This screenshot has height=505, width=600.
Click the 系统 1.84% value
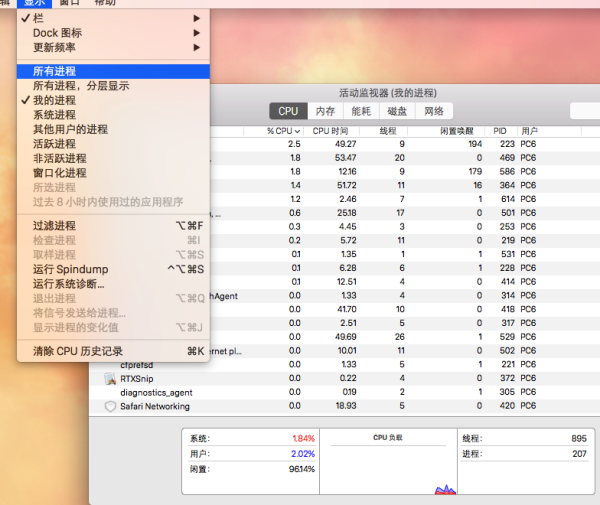304,438
